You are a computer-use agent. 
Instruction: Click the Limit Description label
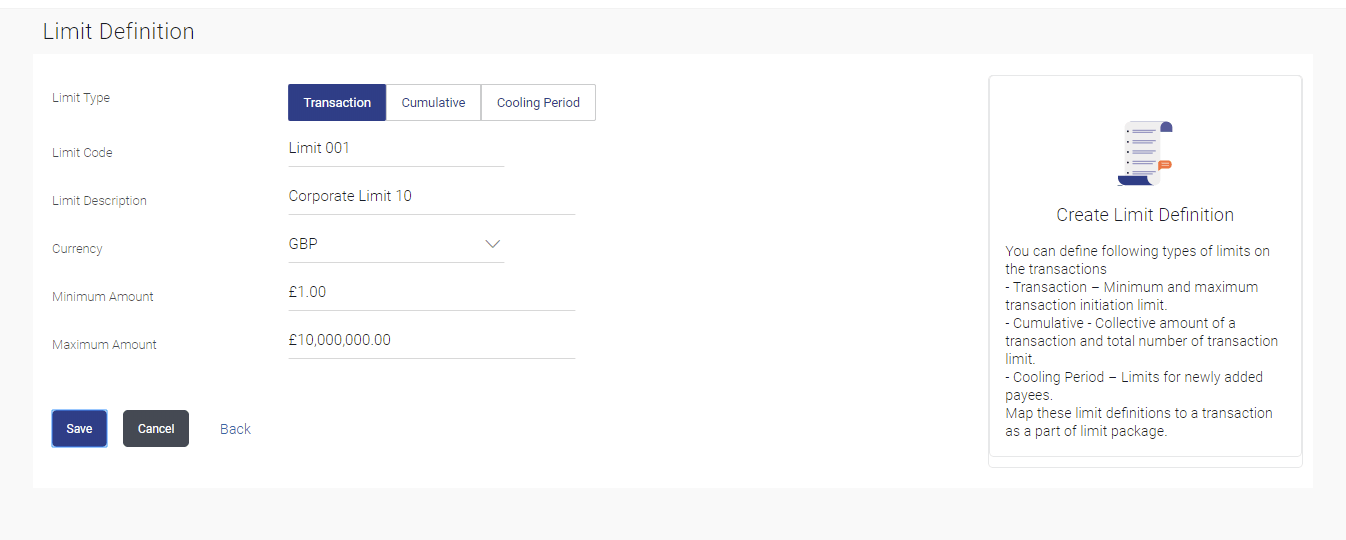tap(99, 201)
